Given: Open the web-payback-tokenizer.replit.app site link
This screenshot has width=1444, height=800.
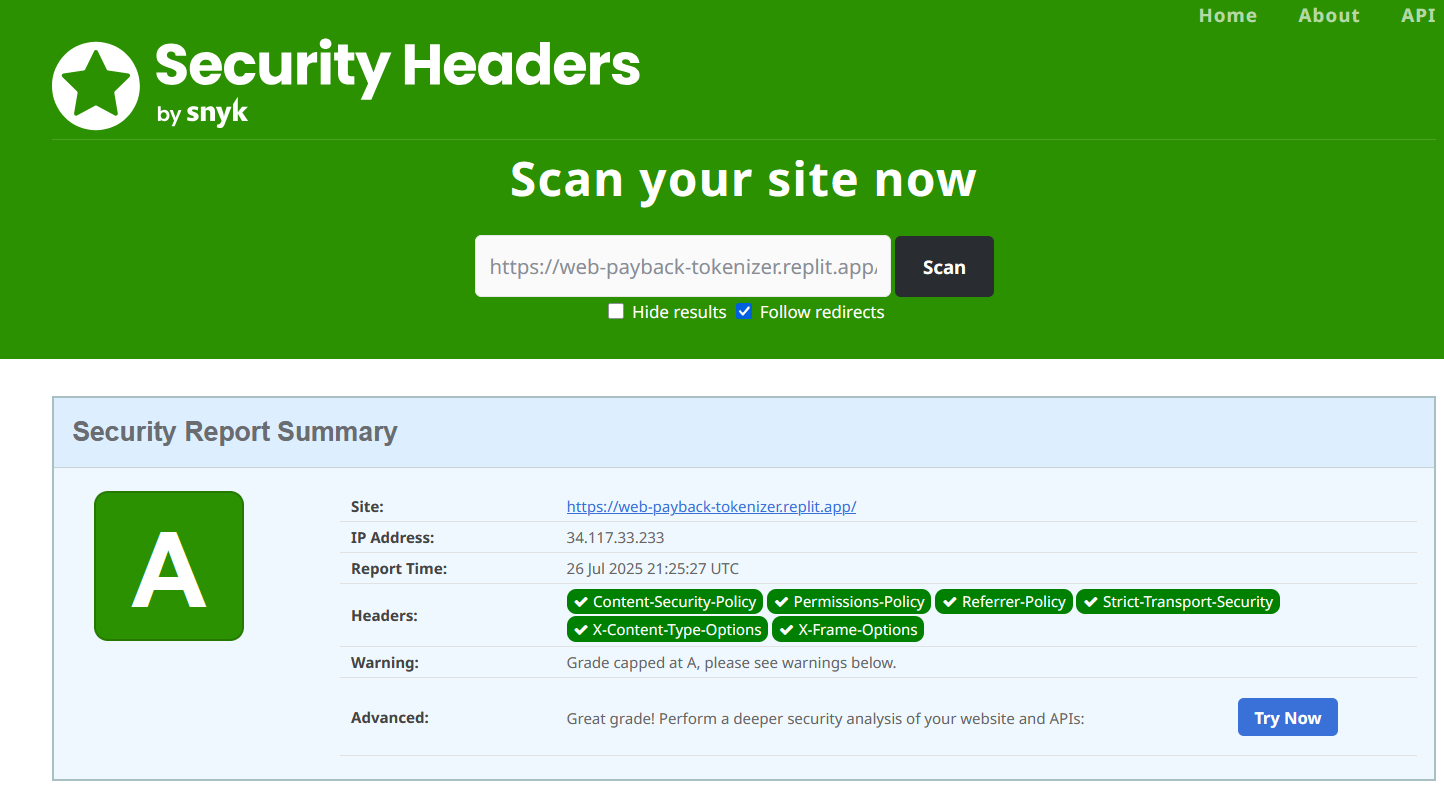Looking at the screenshot, I should [x=711, y=506].
